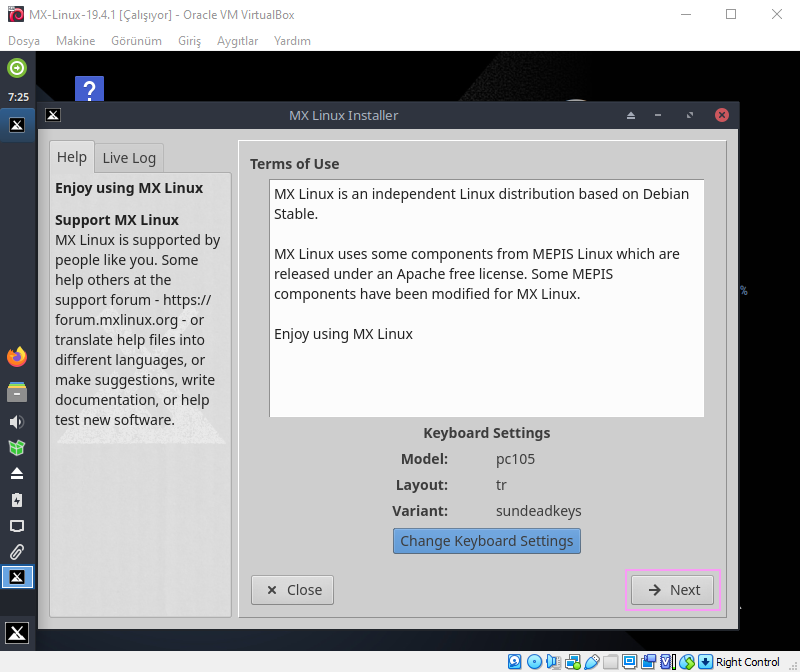800x672 pixels.
Task: Shade the installer window with the up-arrow icon
Action: (631, 115)
